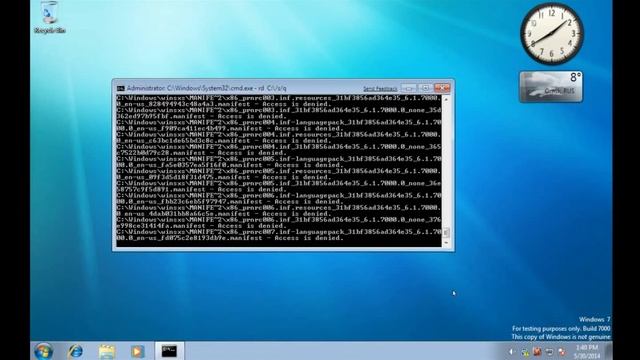The height and width of the screenshot is (360, 640).
Task: Click the analog clock gadget
Action: 551,33
